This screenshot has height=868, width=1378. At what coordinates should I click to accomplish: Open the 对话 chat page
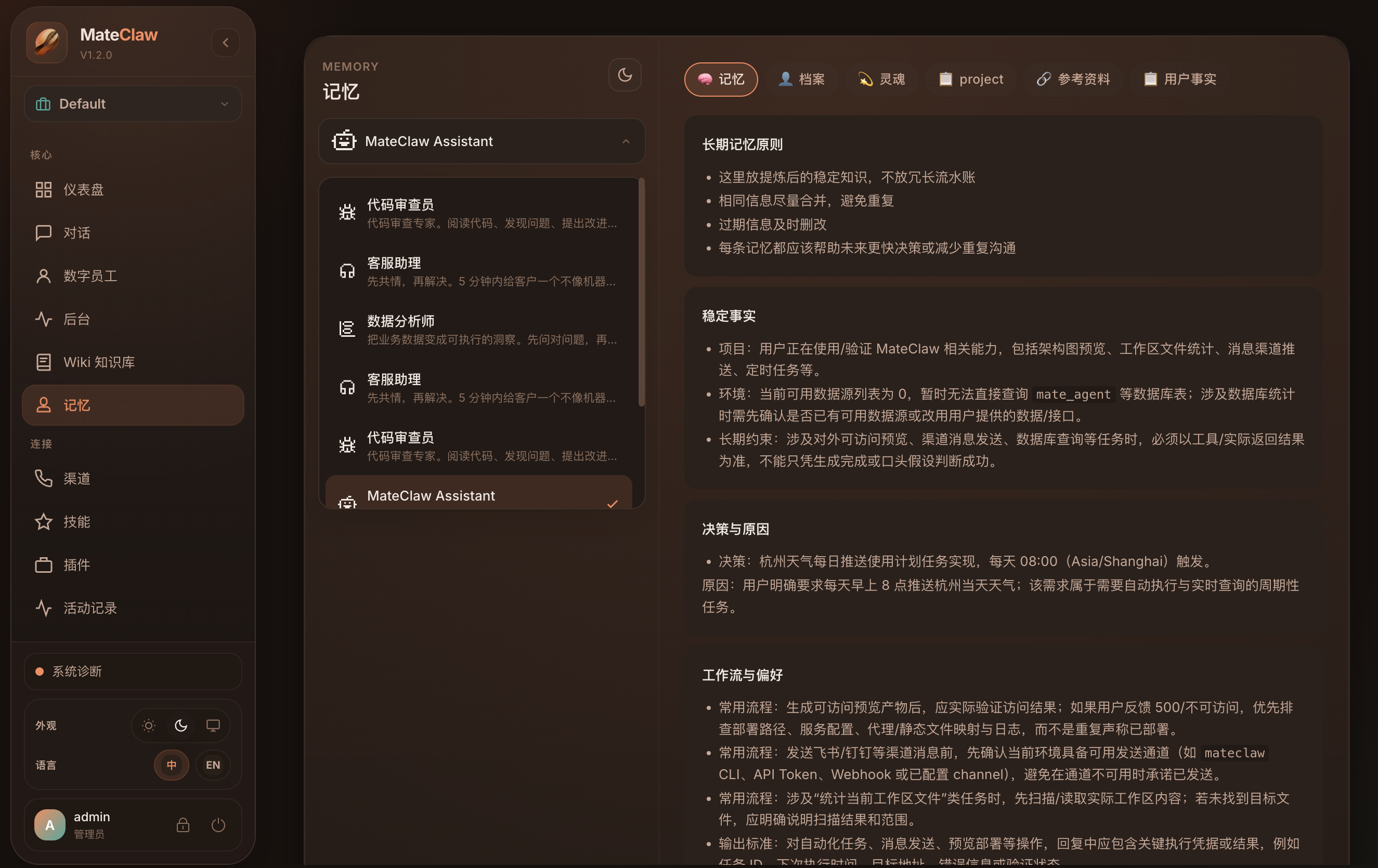coord(133,233)
